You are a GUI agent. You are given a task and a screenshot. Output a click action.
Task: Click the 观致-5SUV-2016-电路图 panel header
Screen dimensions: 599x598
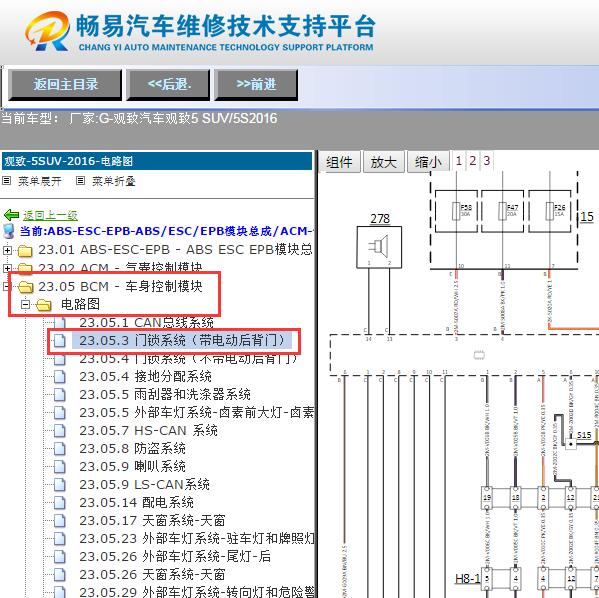click(157, 161)
